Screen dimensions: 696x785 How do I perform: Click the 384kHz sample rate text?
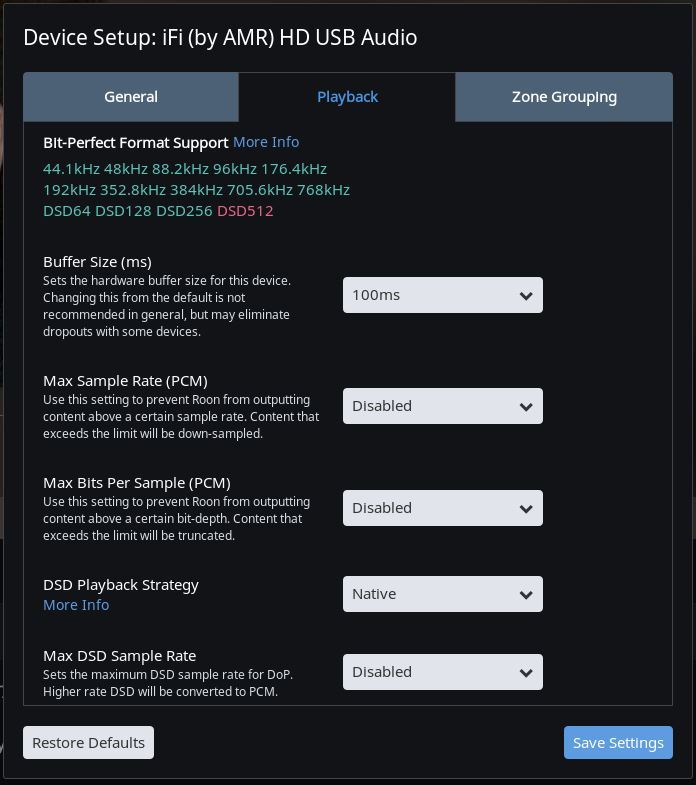[196, 190]
